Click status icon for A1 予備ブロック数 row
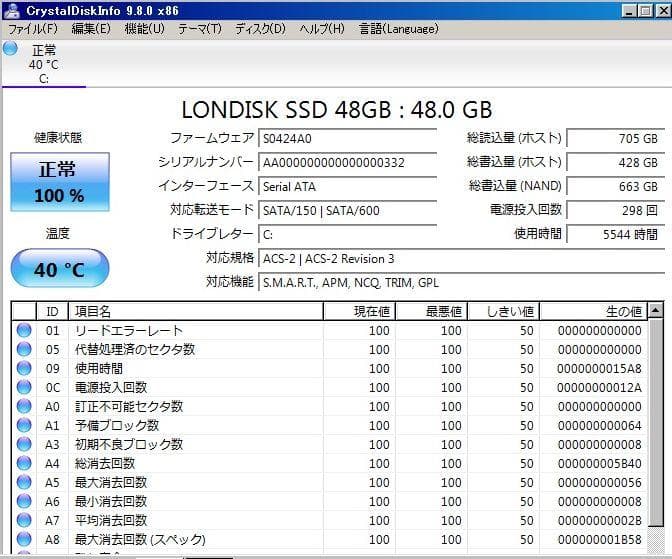This screenshot has width=672, height=559. (x=24, y=425)
